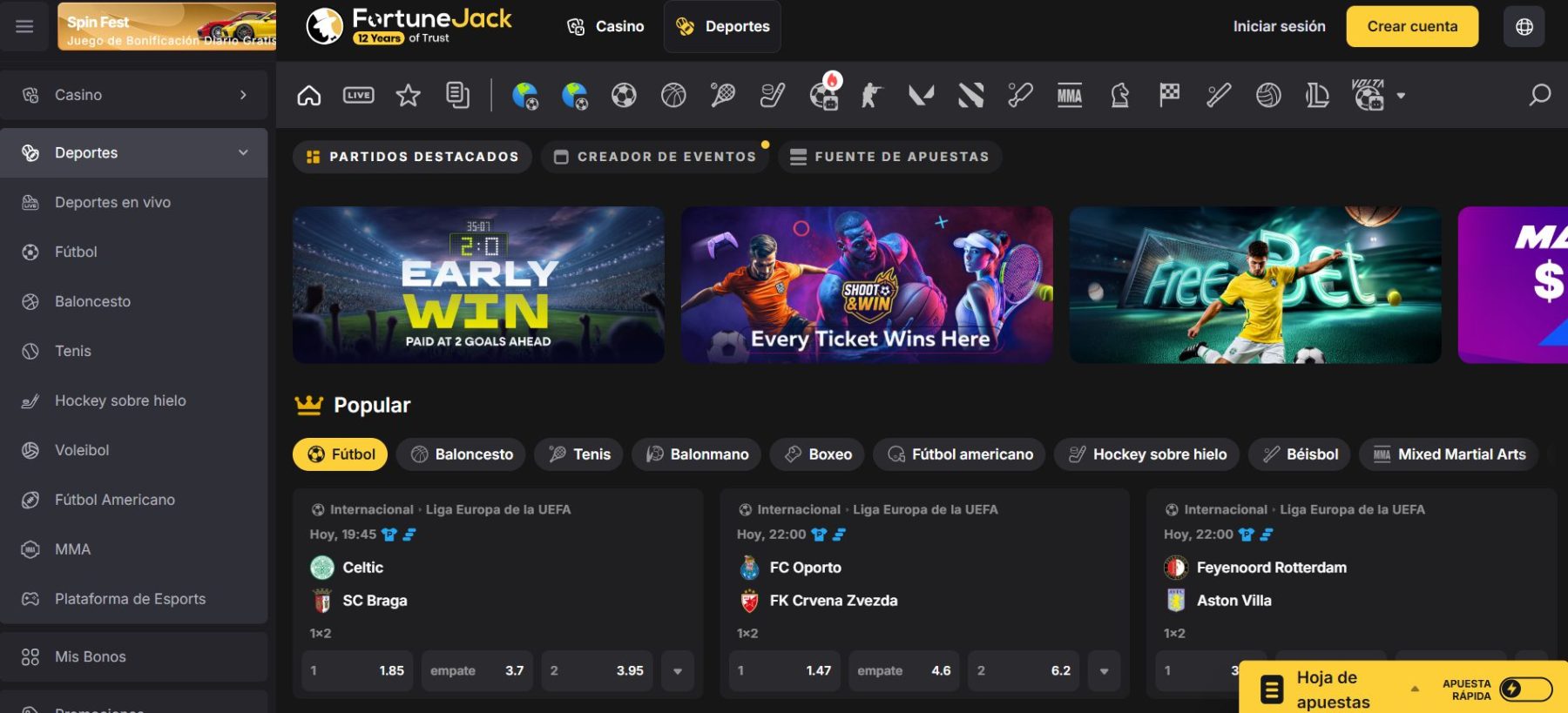
Task: Click the home icon in sports toolbar
Action: pyautogui.click(x=309, y=95)
